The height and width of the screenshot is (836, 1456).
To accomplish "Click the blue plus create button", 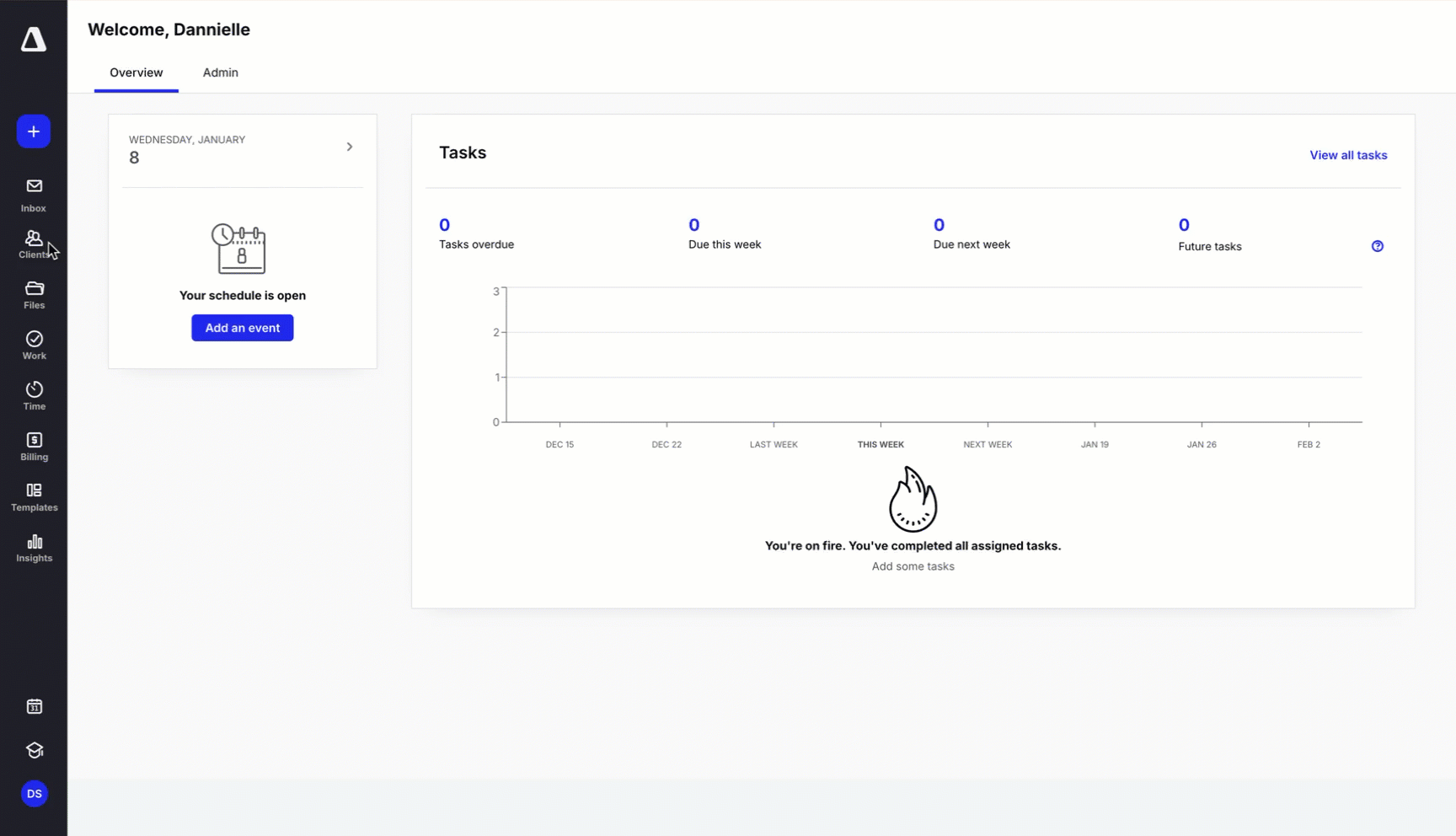I will 34,131.
